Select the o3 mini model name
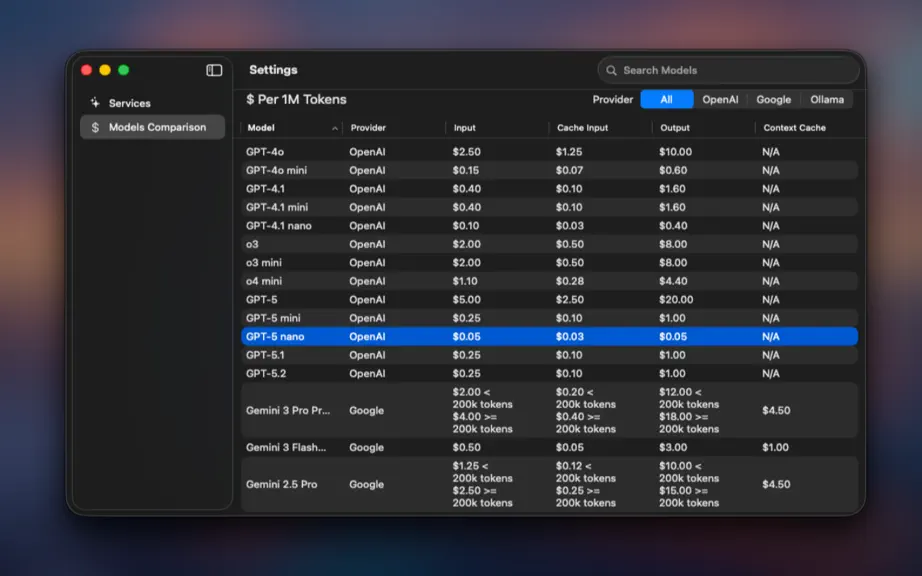This screenshot has width=922, height=576. (263, 263)
